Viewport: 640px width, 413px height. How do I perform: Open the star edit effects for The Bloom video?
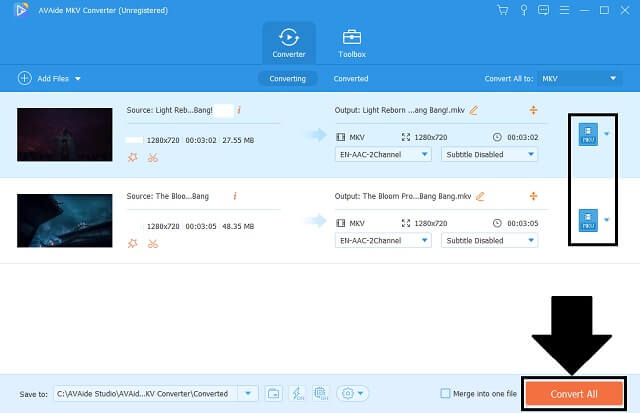coord(132,243)
